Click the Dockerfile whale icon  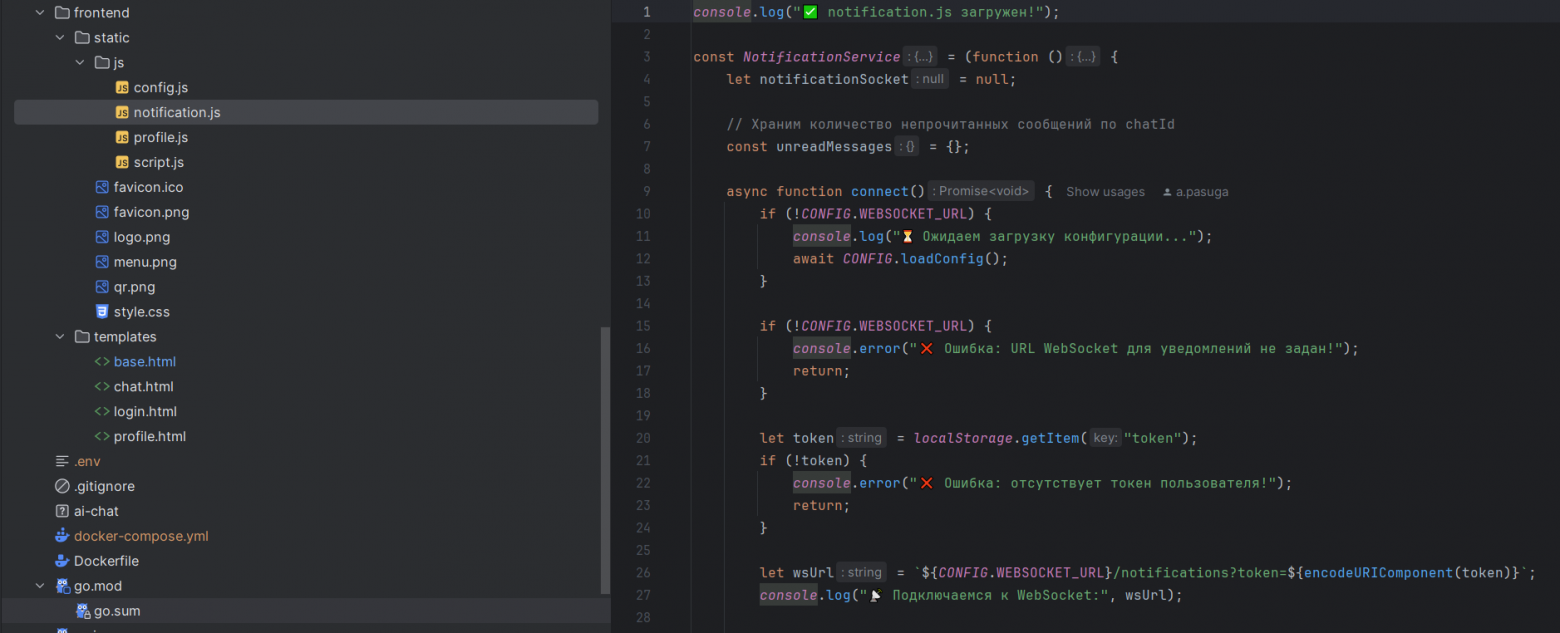click(x=62, y=561)
